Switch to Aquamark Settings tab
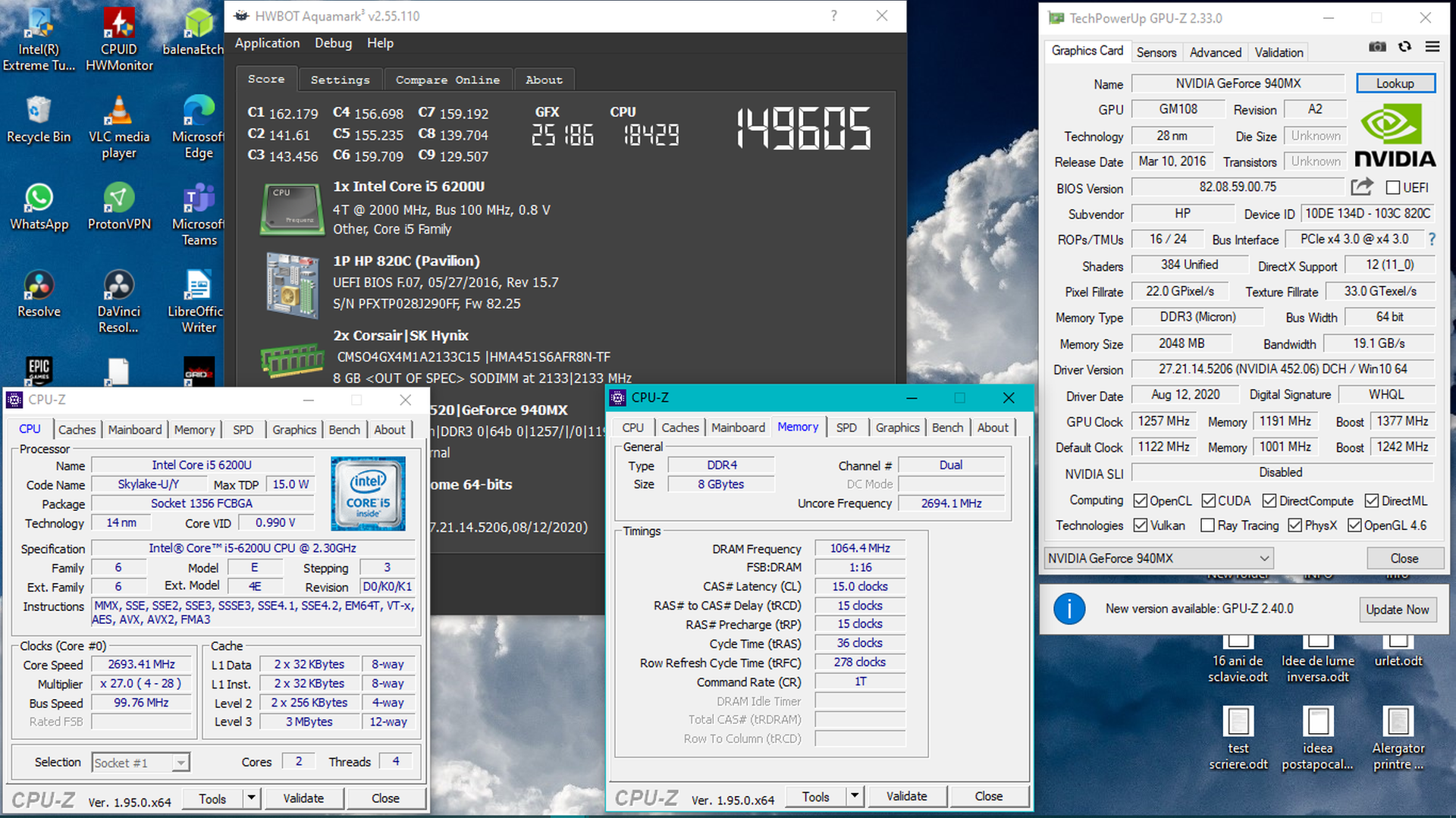 pos(340,80)
